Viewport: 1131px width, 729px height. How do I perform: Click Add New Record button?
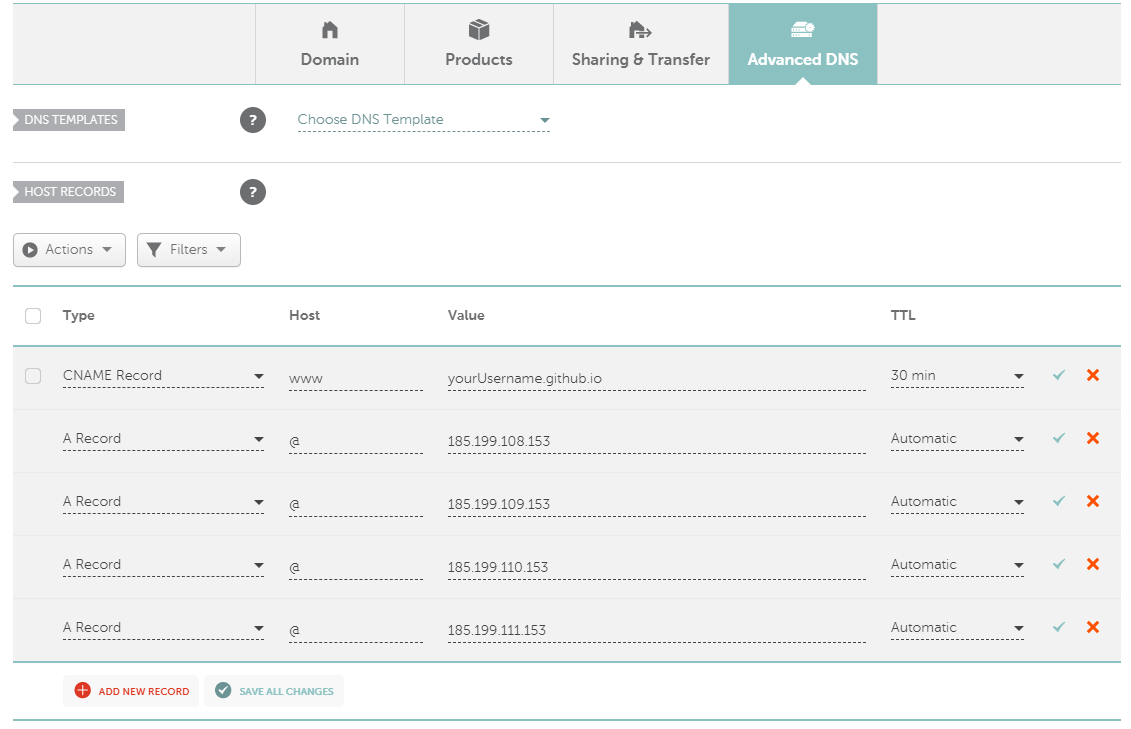coord(131,691)
